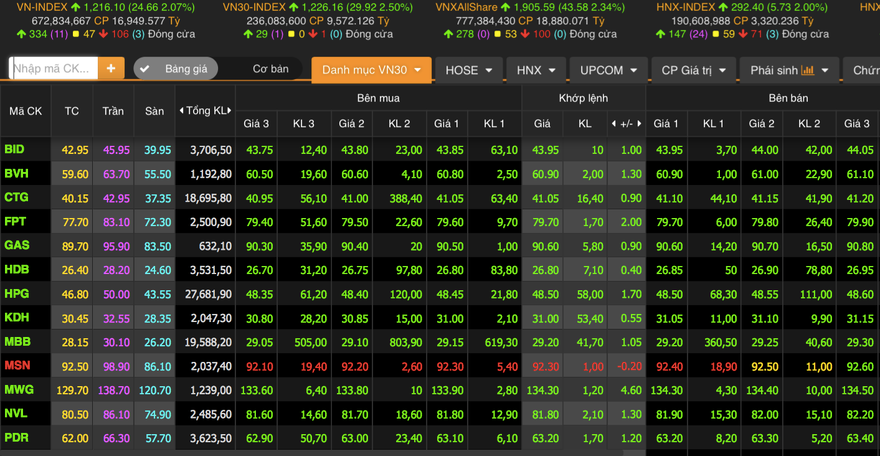This screenshot has width=880, height=456.
Task: Click the Trần column header
Action: coord(113,111)
